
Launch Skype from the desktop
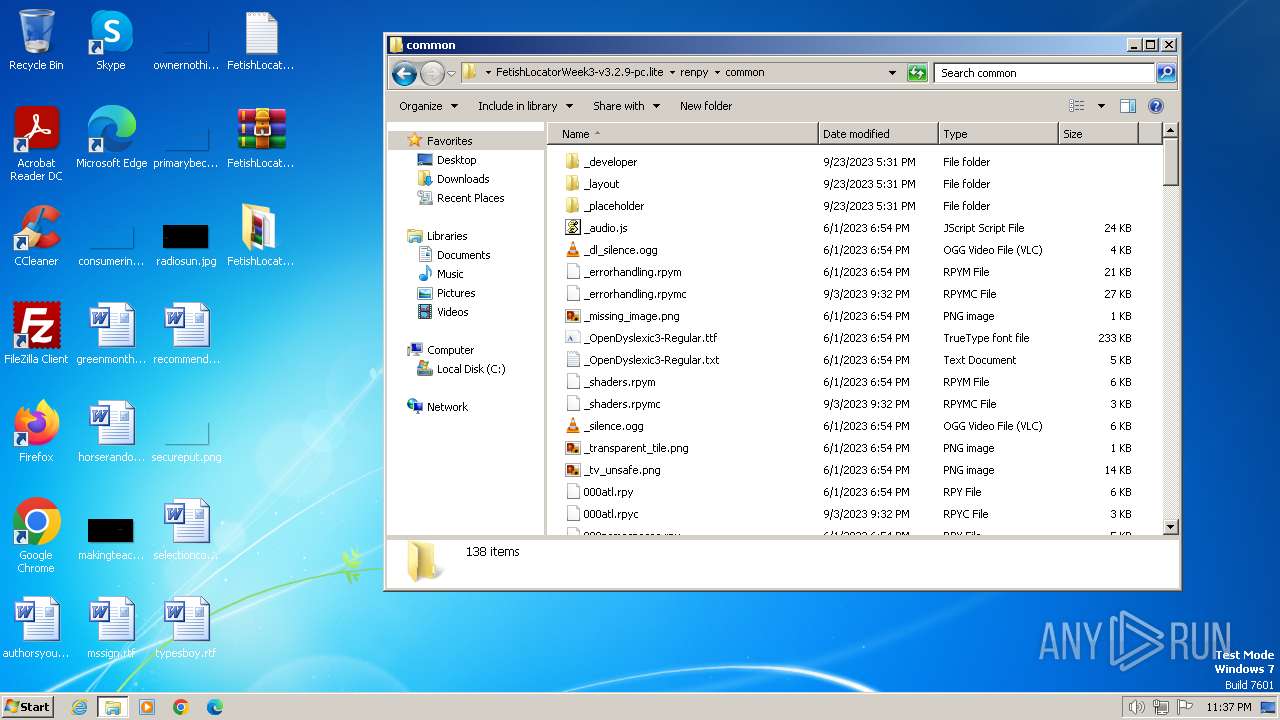pyautogui.click(x=110, y=40)
